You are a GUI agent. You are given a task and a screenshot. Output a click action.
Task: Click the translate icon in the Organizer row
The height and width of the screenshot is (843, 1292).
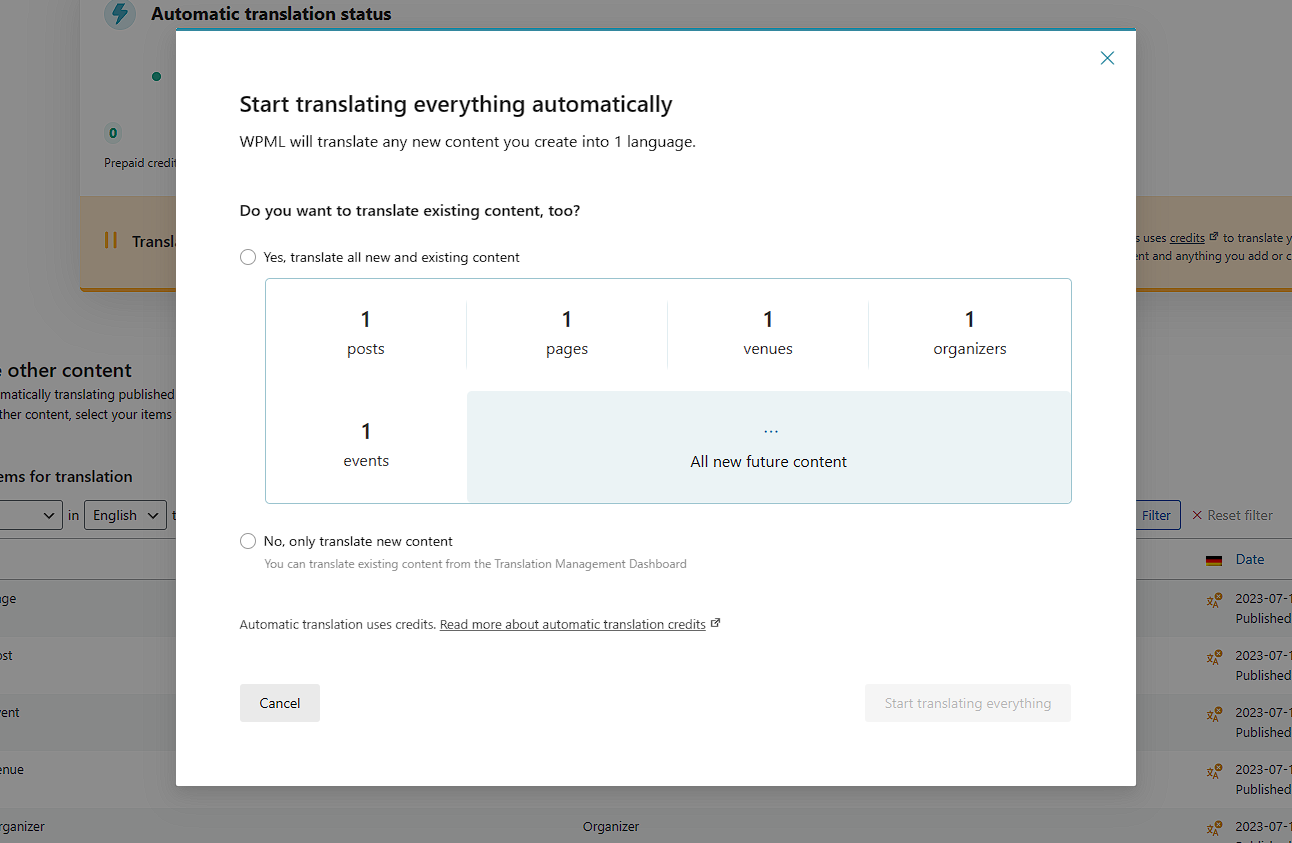click(x=1214, y=828)
